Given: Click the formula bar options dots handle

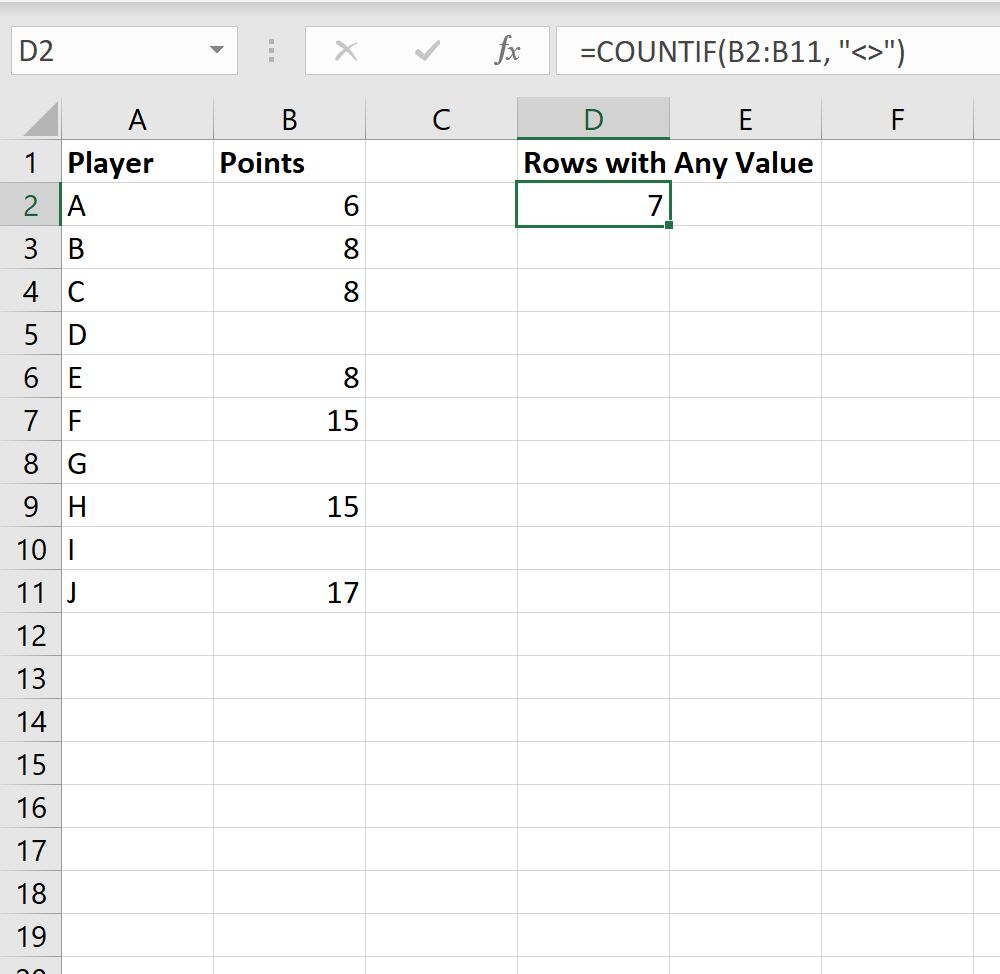Looking at the screenshot, I should tap(272, 50).
